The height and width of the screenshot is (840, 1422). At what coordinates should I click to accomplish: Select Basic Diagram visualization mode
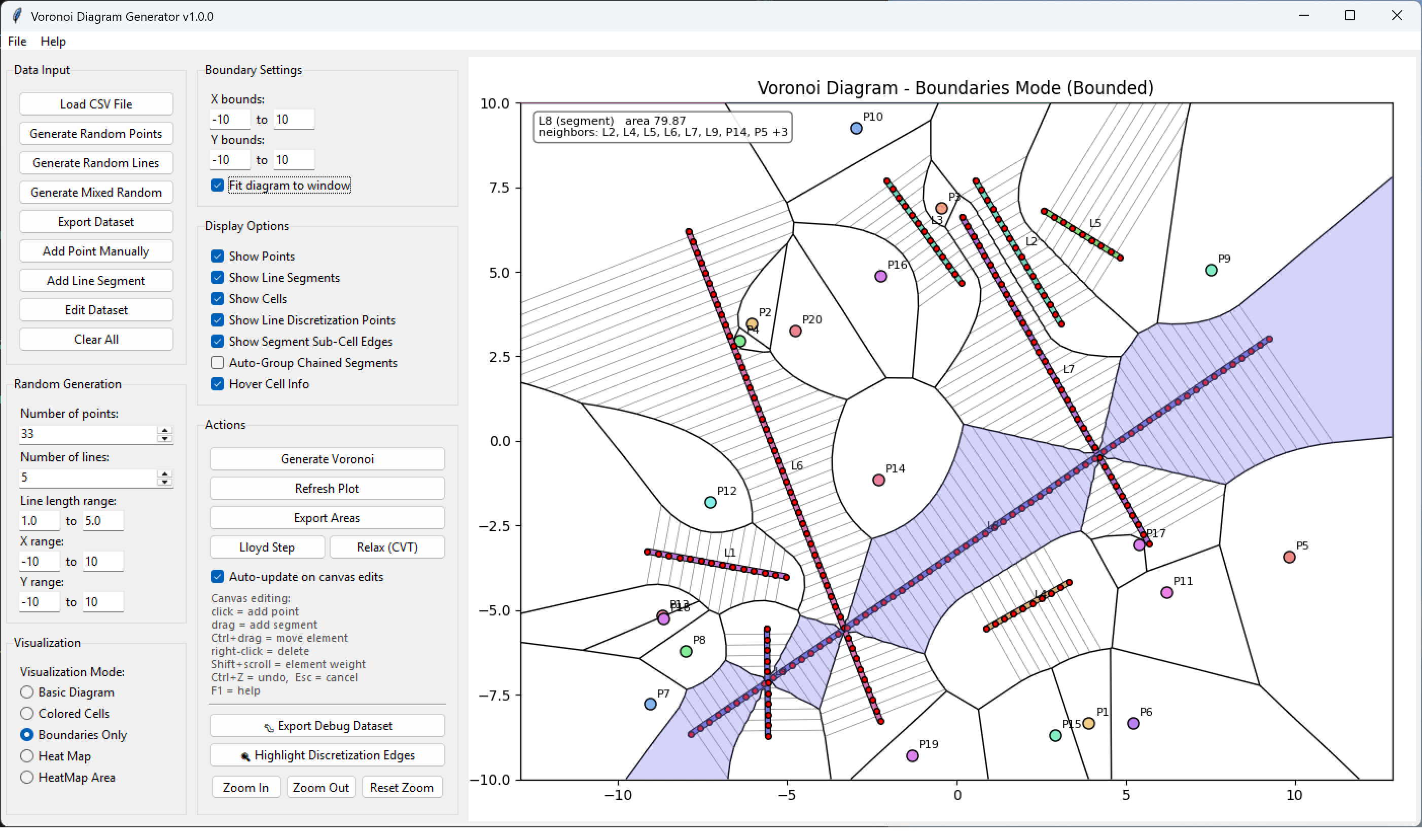(x=26, y=692)
